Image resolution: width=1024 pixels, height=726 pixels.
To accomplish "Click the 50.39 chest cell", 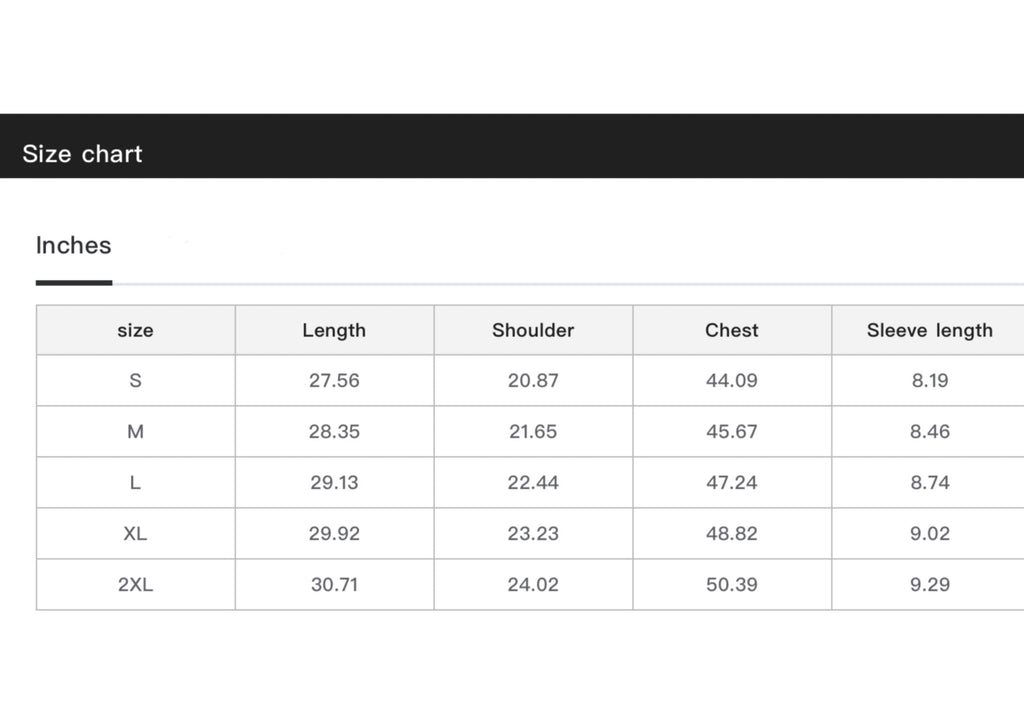I will coord(732,584).
